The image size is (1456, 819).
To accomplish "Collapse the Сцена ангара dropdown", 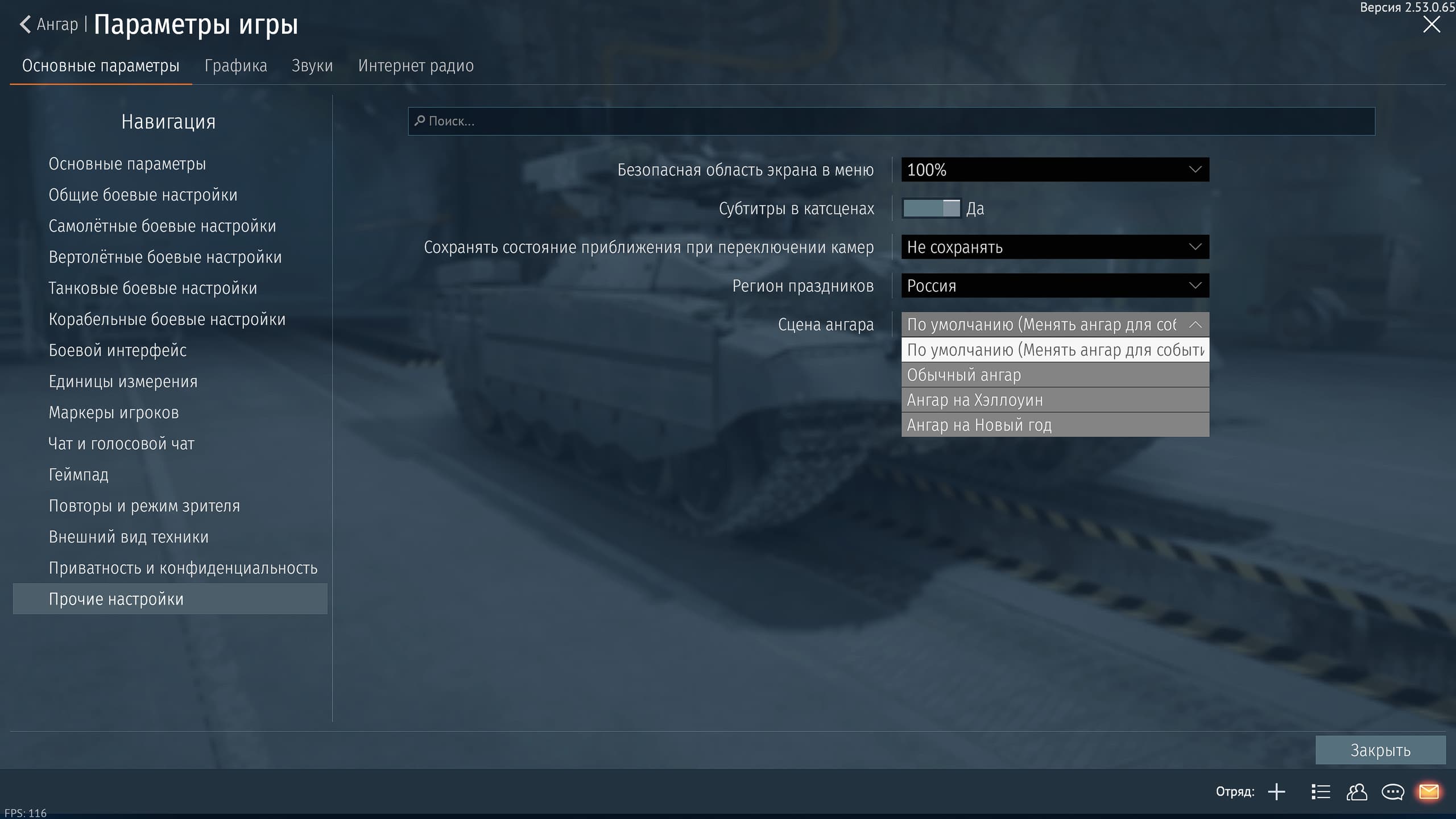I will (x=1195, y=324).
